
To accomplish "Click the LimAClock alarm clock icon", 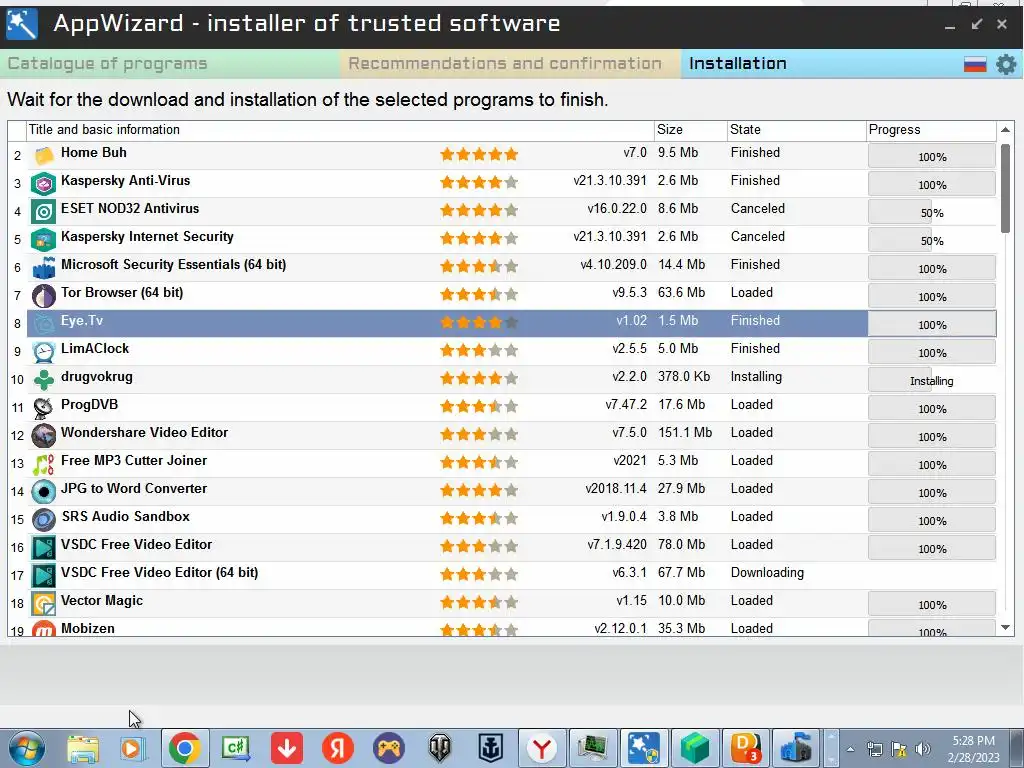I will pos(44,352).
